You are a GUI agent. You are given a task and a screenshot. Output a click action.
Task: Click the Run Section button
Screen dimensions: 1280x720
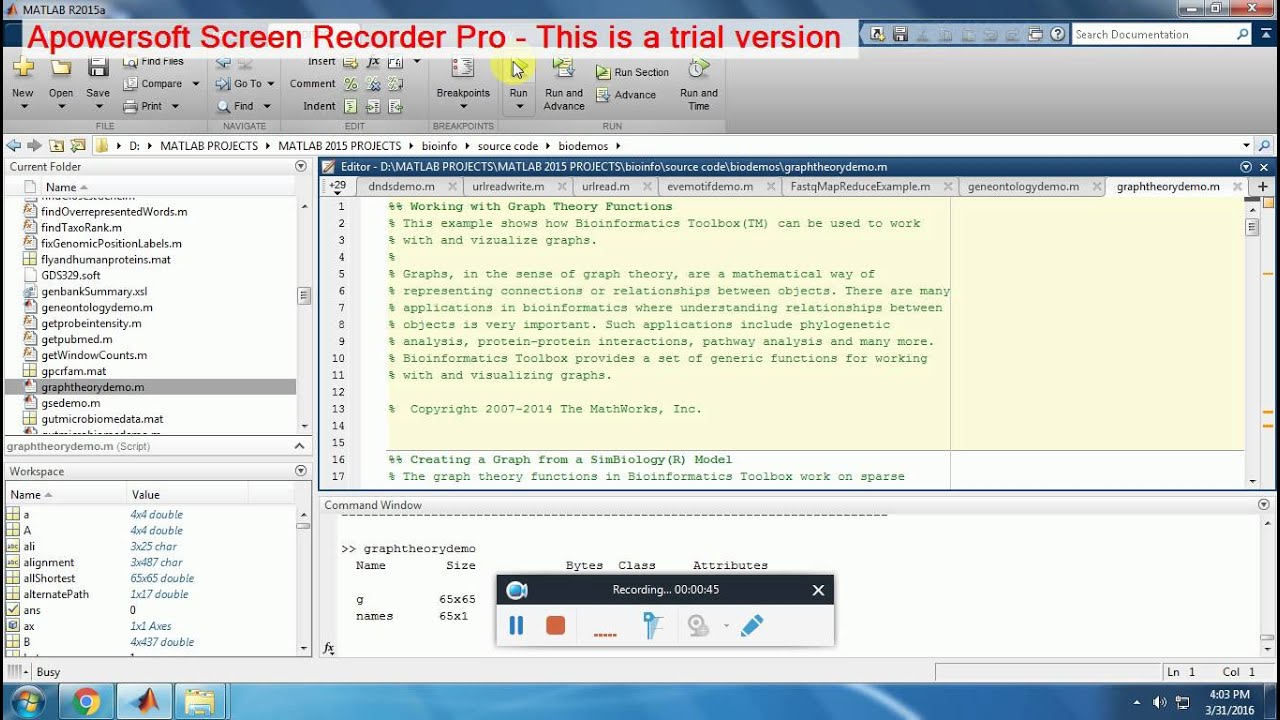(x=632, y=72)
